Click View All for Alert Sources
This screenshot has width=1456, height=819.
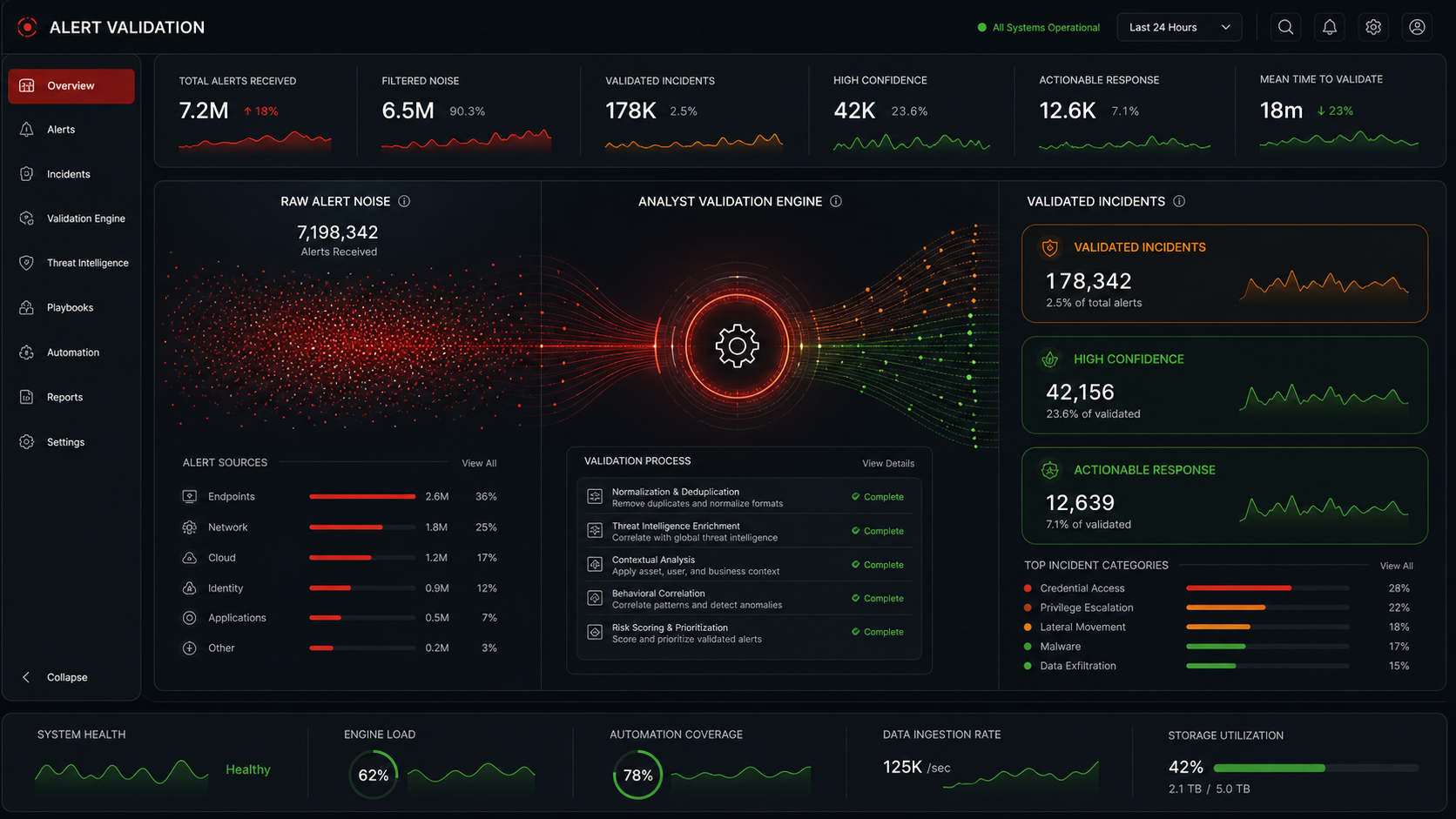click(x=479, y=463)
